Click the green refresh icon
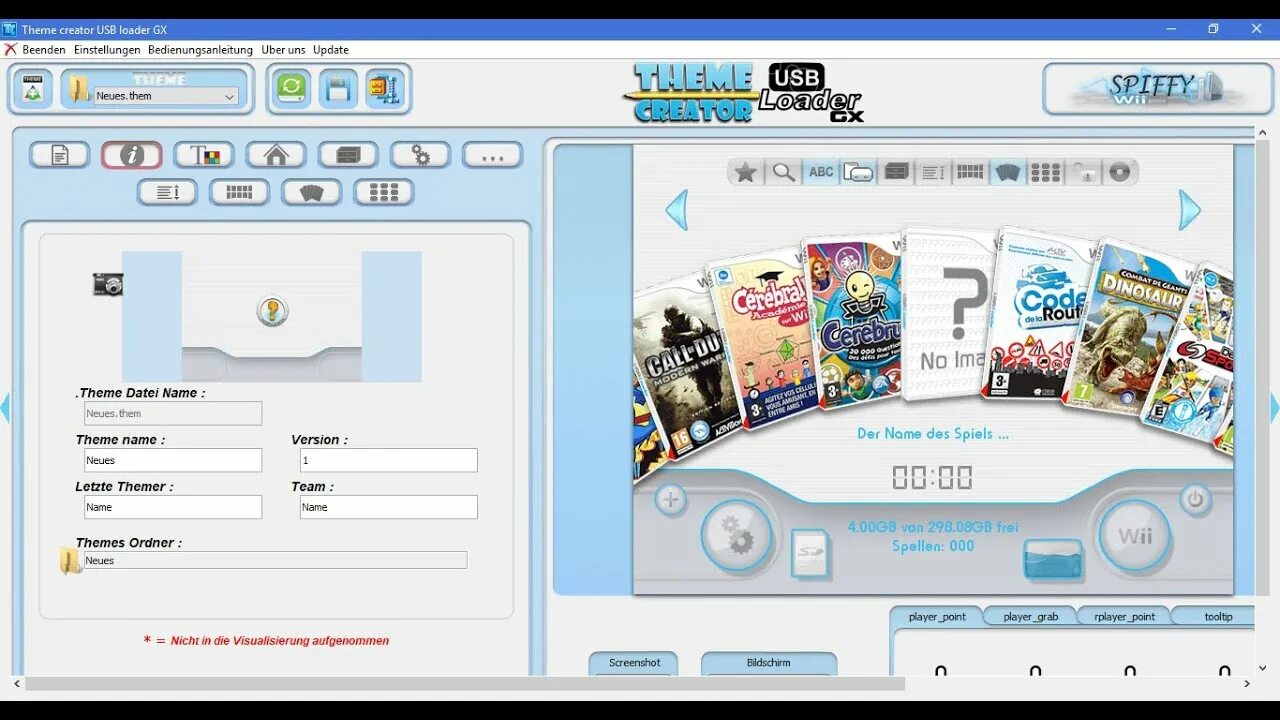 click(291, 88)
